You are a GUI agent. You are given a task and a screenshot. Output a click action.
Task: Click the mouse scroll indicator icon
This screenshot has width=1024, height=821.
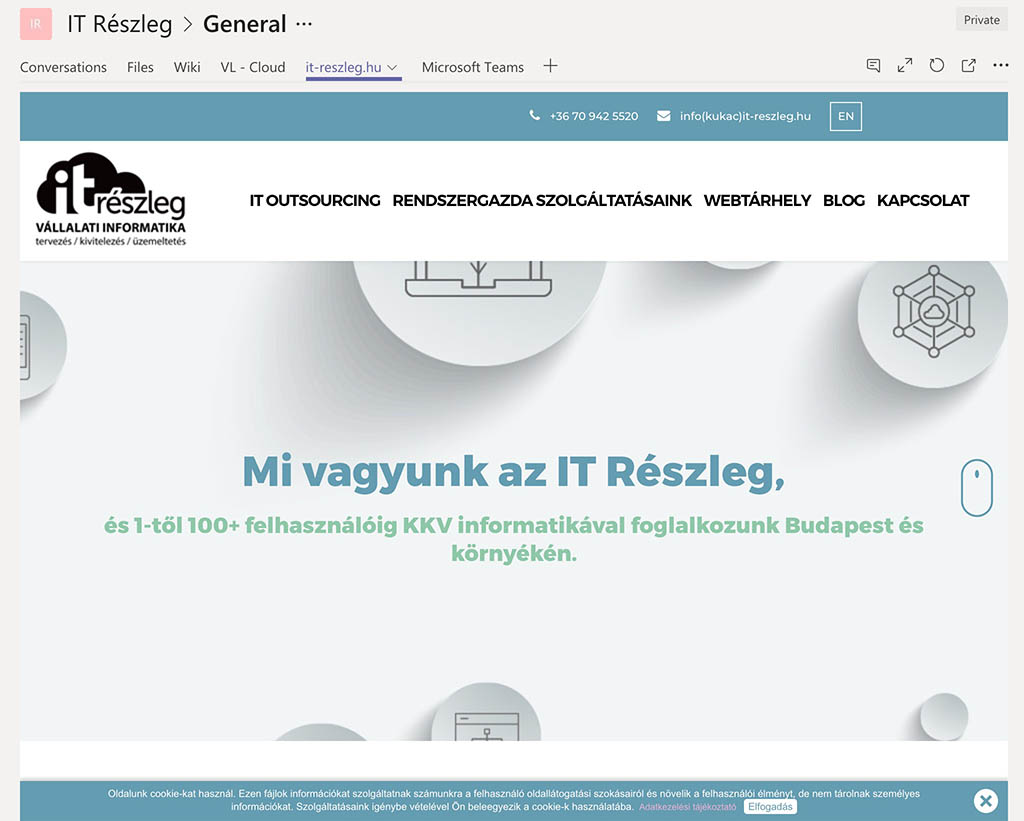(x=976, y=487)
